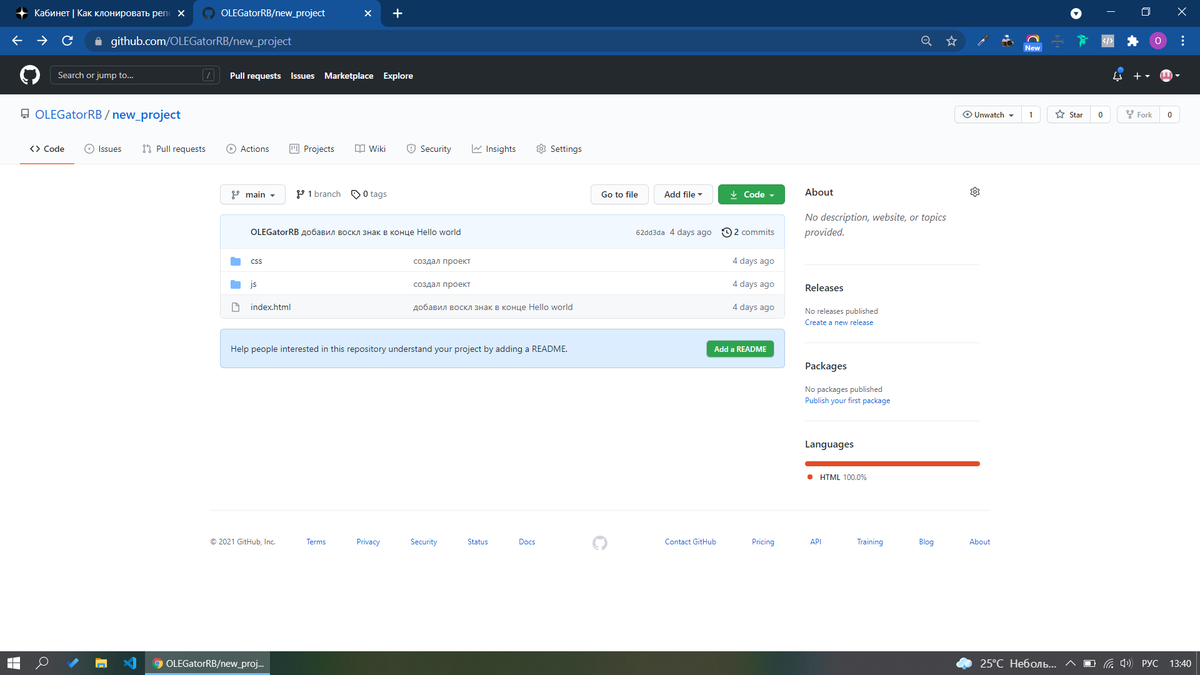The height and width of the screenshot is (675, 1200).
Task: Expand the main branch dropdown
Action: point(253,195)
